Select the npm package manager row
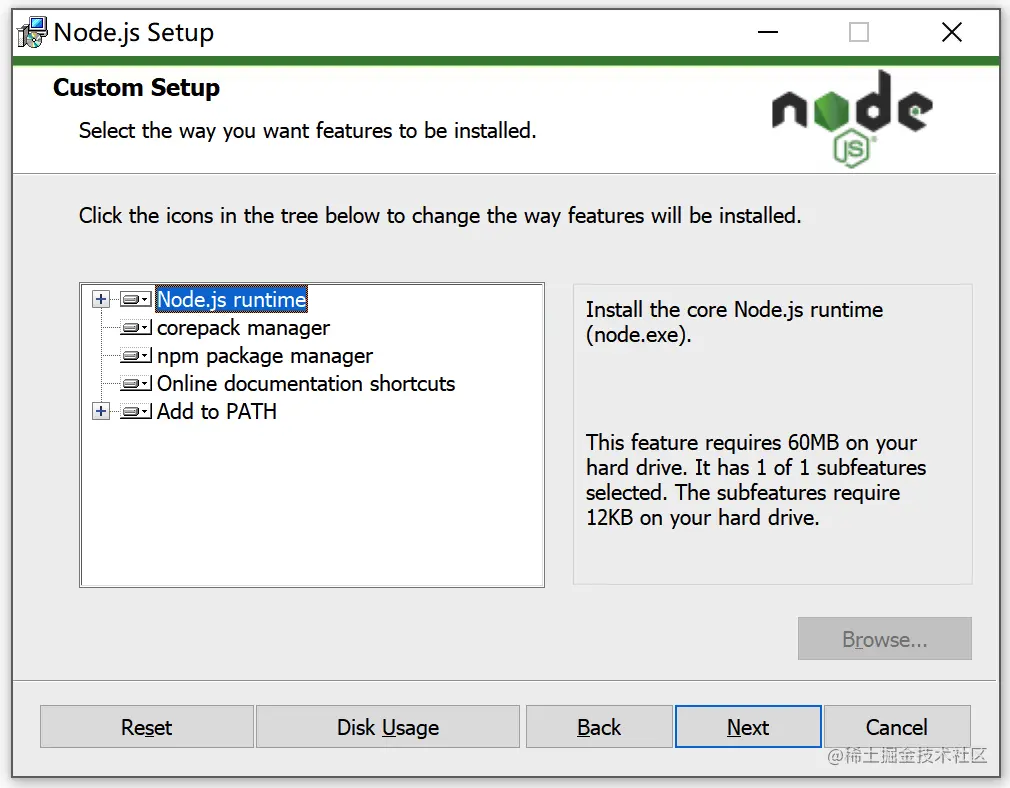Screen dimensions: 1010x788 pyautogui.click(x=265, y=356)
